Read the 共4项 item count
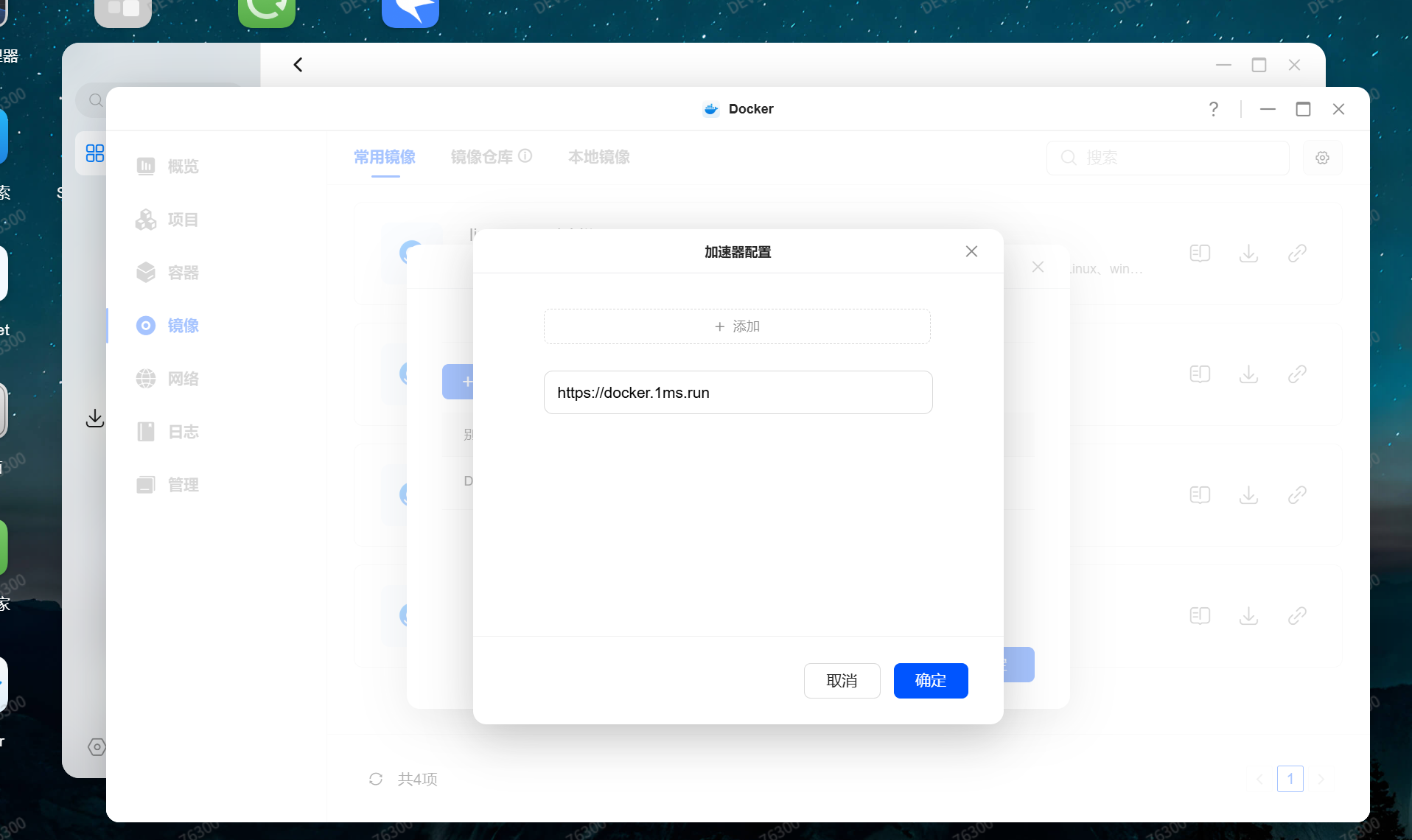Screen dimensions: 1412x840 418,779
